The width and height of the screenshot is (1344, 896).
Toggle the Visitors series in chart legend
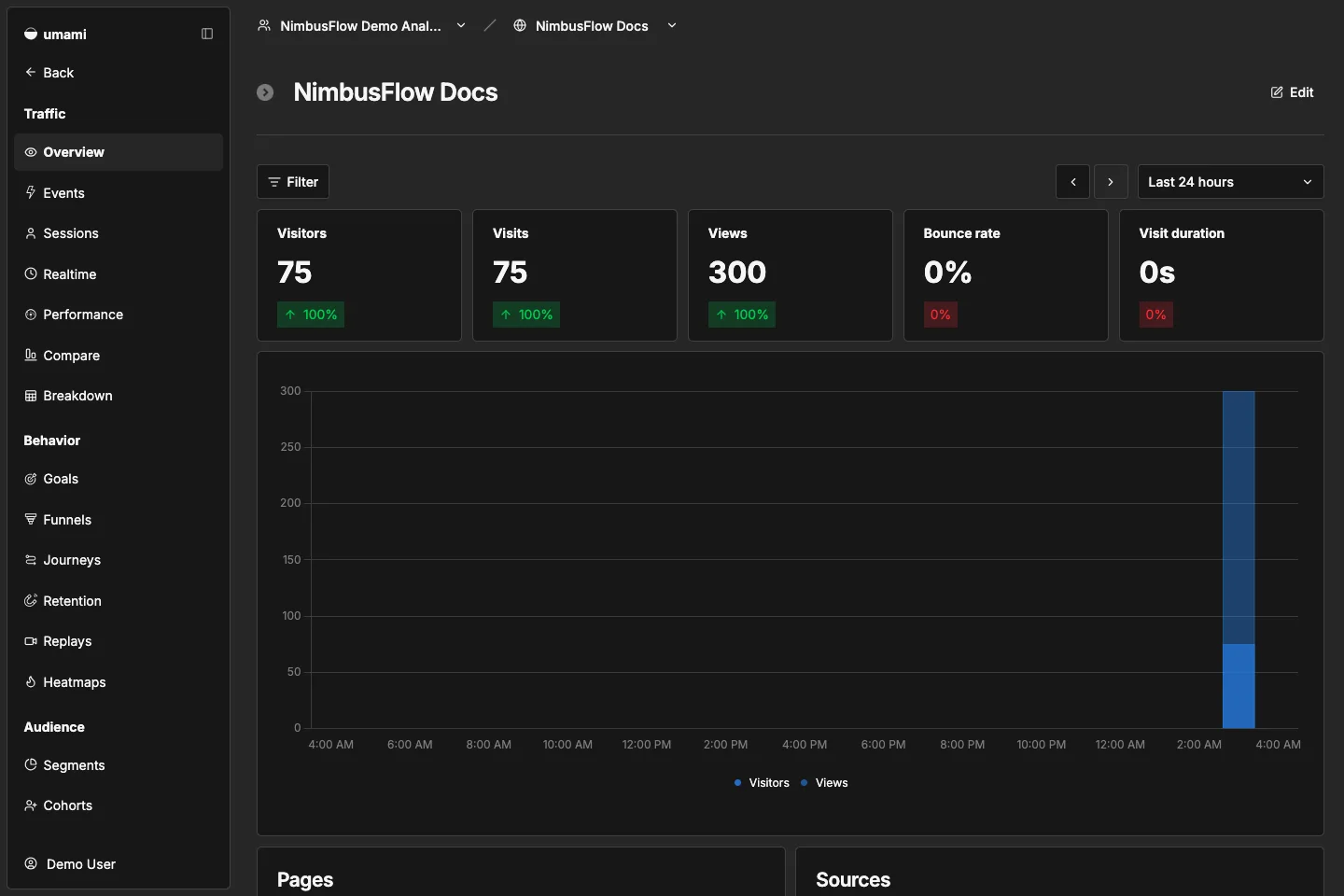tap(762, 783)
